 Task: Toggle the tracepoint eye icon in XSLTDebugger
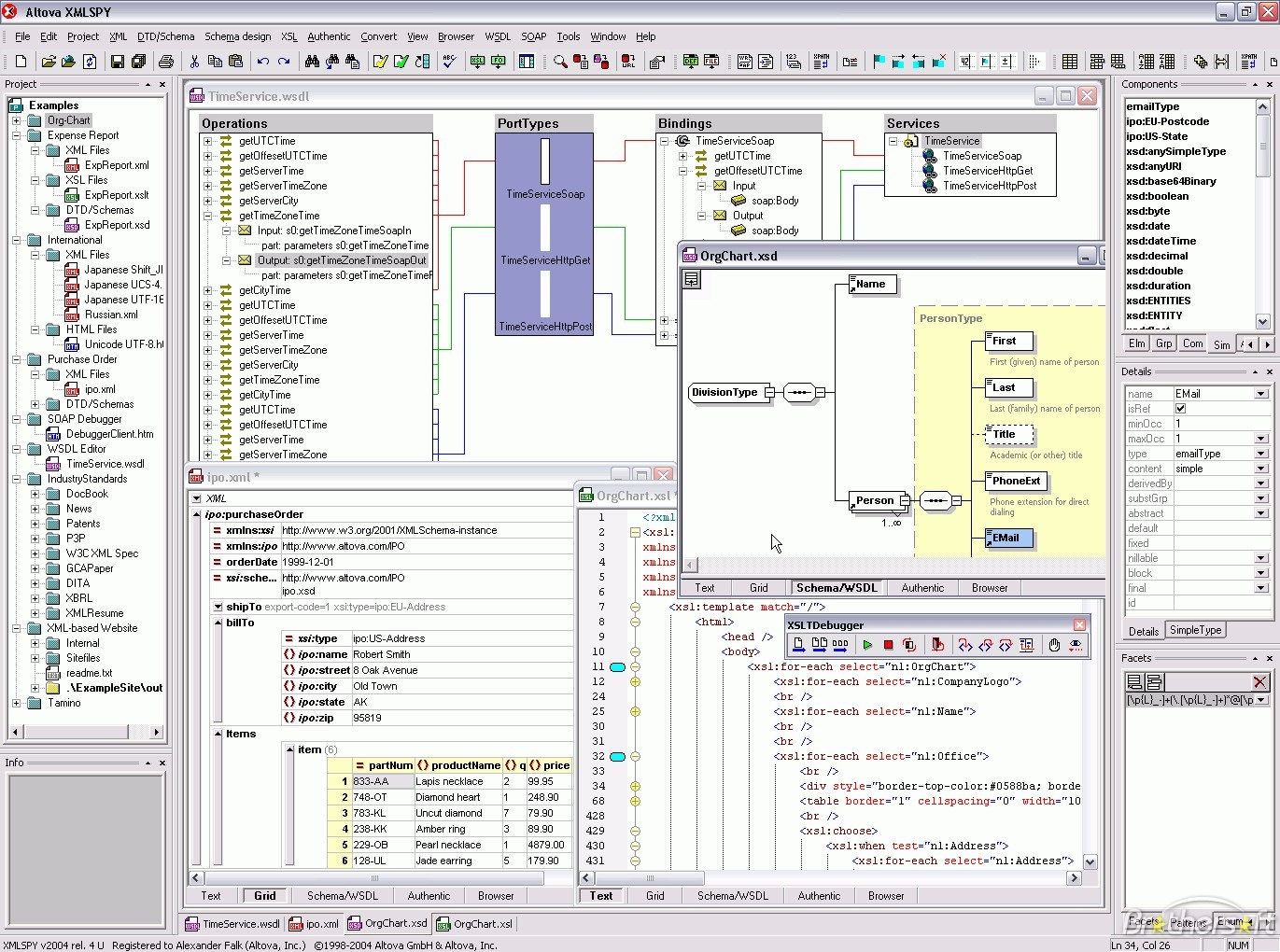coord(1075,645)
